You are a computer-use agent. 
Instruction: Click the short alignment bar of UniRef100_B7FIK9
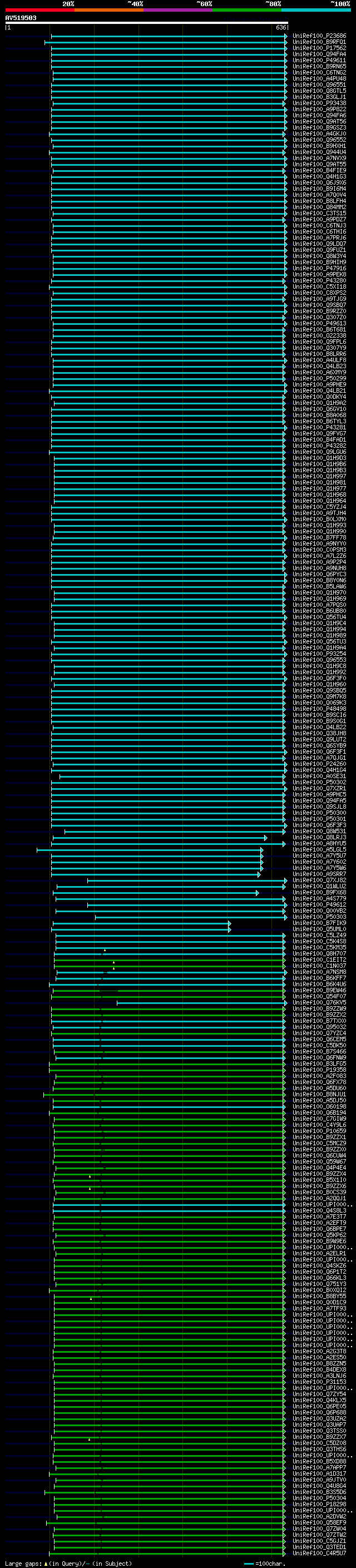(142, 924)
